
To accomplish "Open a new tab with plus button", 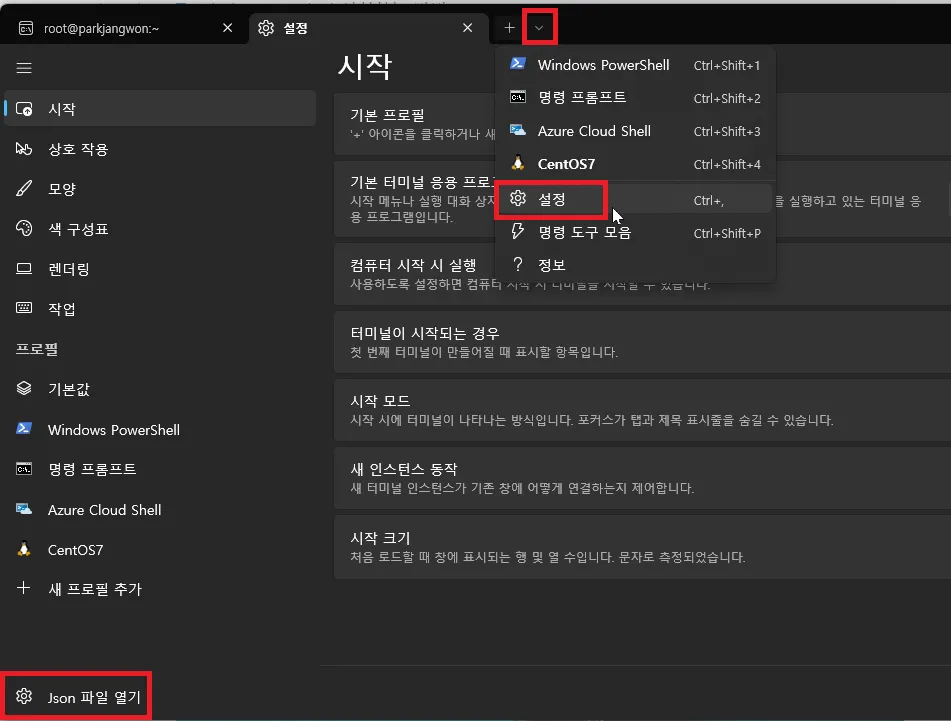I will pyautogui.click(x=509, y=28).
